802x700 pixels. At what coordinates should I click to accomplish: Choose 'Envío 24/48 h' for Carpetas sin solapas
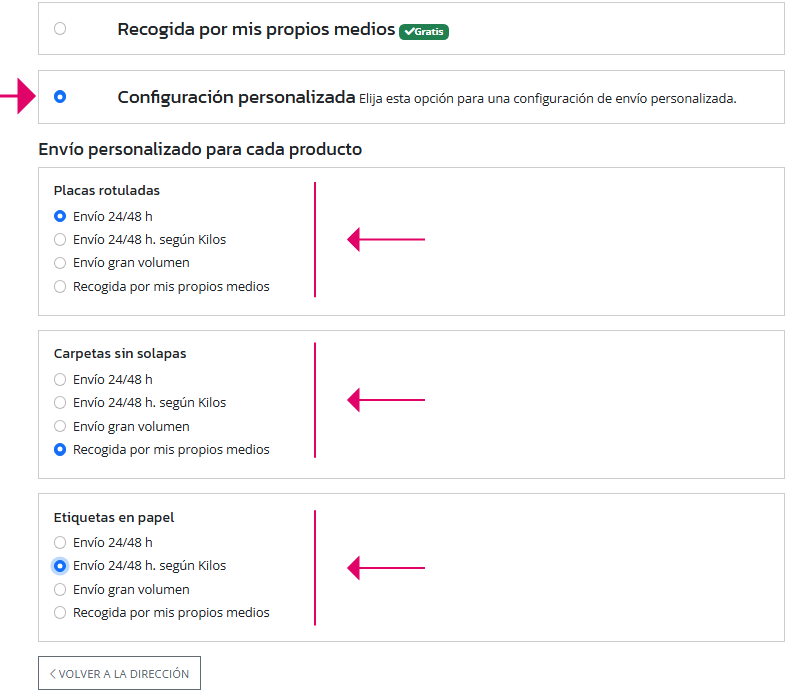[60, 379]
